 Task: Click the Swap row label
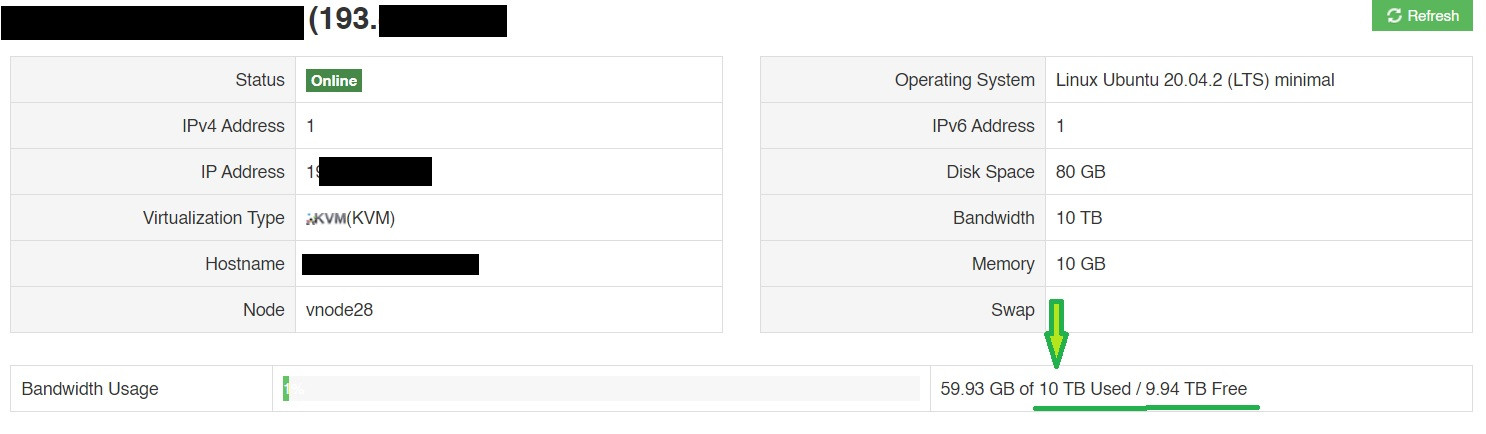click(x=1013, y=310)
